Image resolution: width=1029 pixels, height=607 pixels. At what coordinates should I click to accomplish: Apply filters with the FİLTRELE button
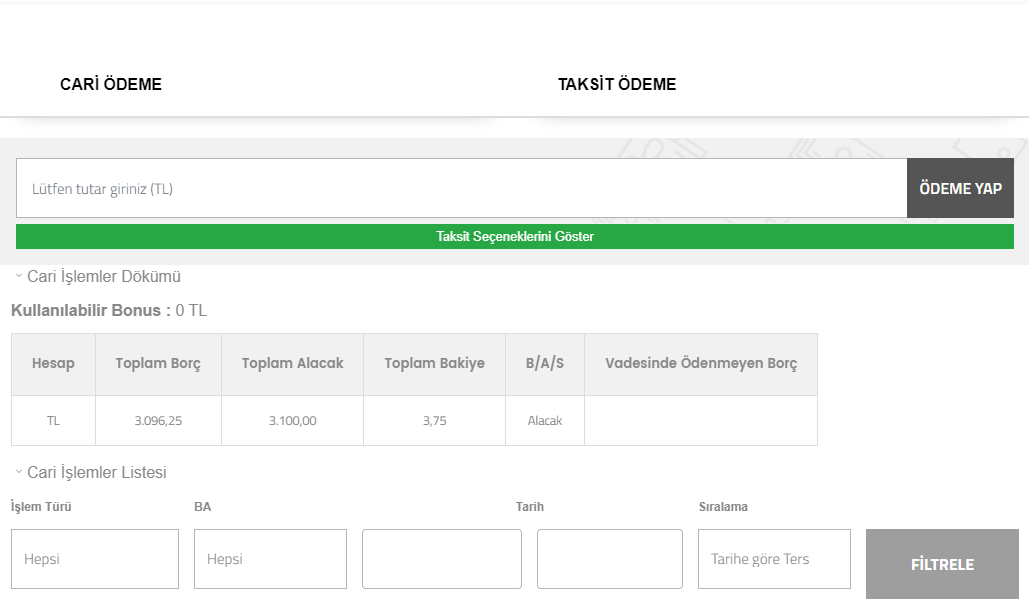[941, 564]
